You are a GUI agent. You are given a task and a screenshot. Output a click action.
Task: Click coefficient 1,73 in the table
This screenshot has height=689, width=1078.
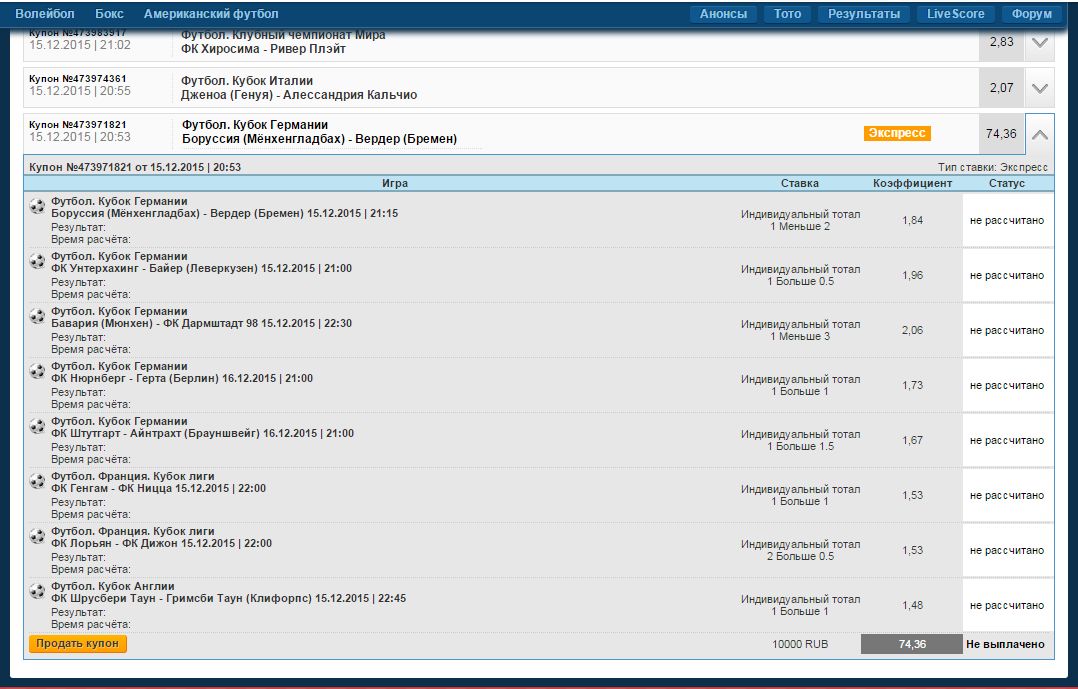(x=912, y=385)
